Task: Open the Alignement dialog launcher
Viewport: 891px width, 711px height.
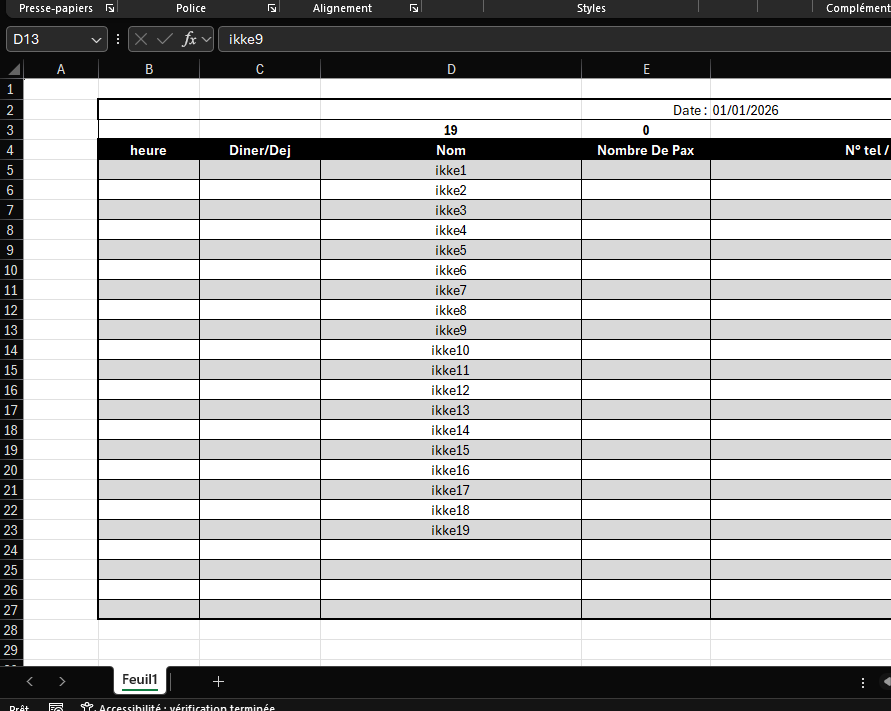Action: pyautogui.click(x=414, y=8)
